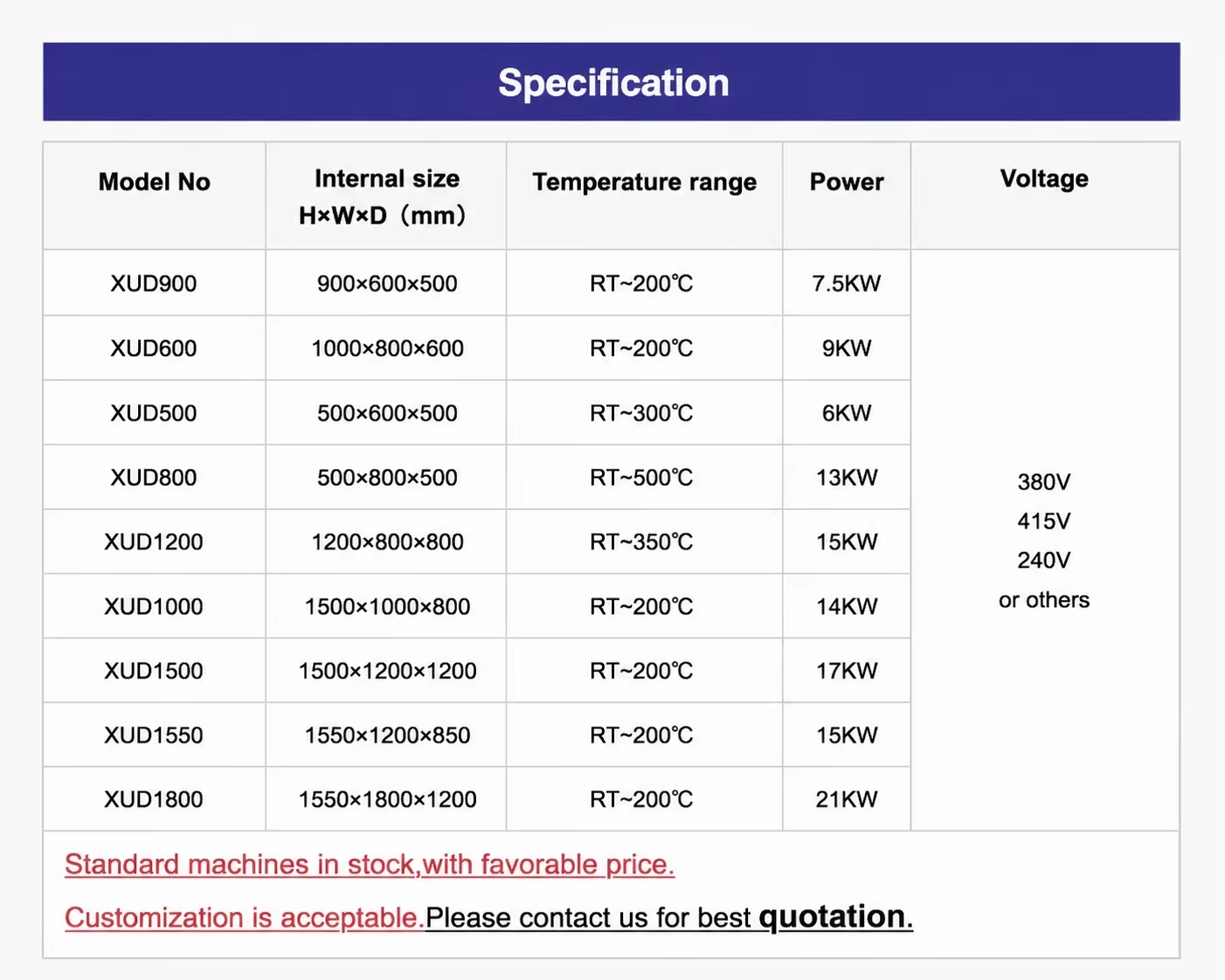Click the XUD600 model number

(154, 348)
